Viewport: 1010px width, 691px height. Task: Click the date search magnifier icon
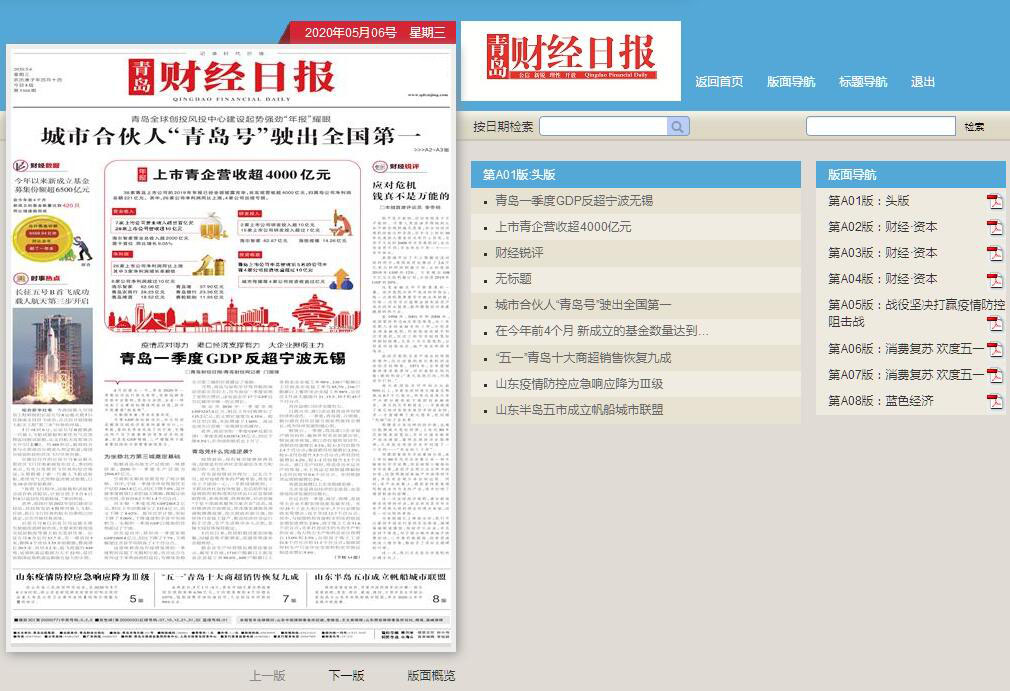(x=678, y=126)
